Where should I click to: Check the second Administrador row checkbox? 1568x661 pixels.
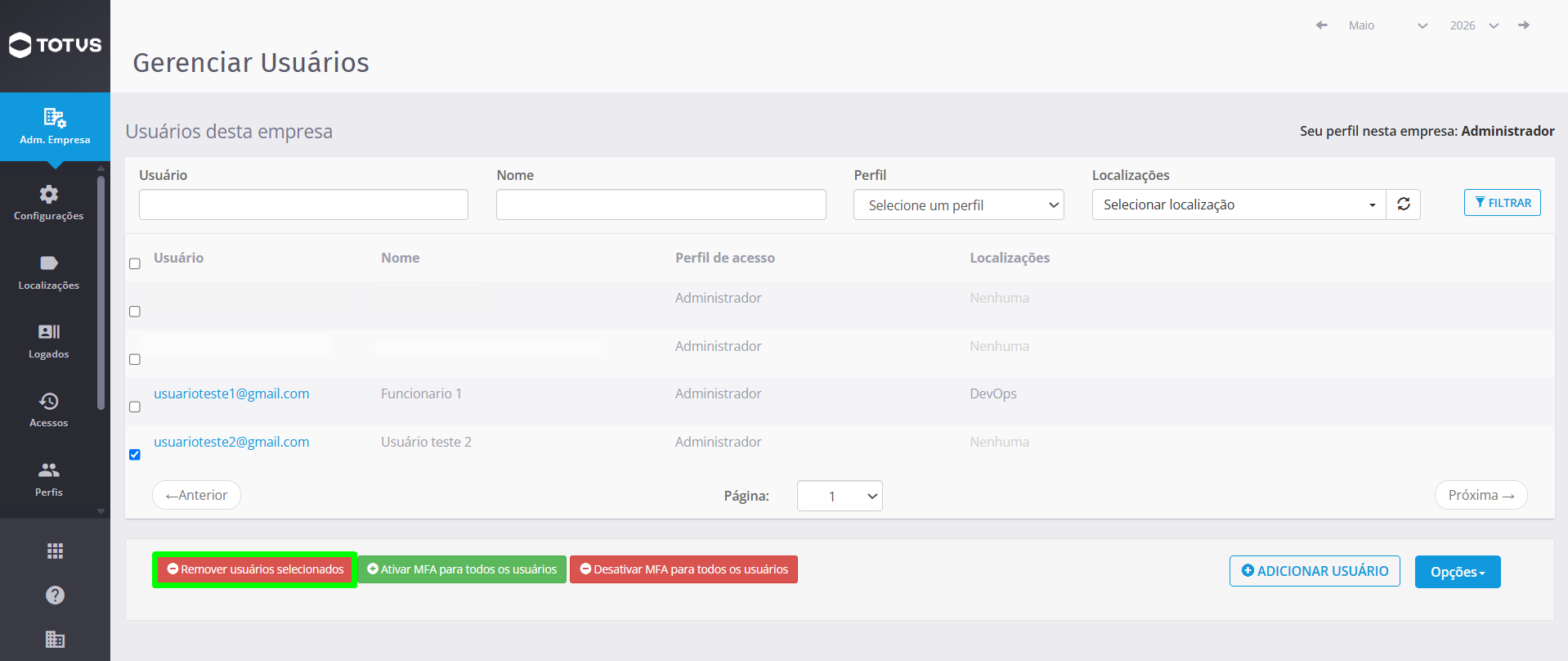(135, 359)
